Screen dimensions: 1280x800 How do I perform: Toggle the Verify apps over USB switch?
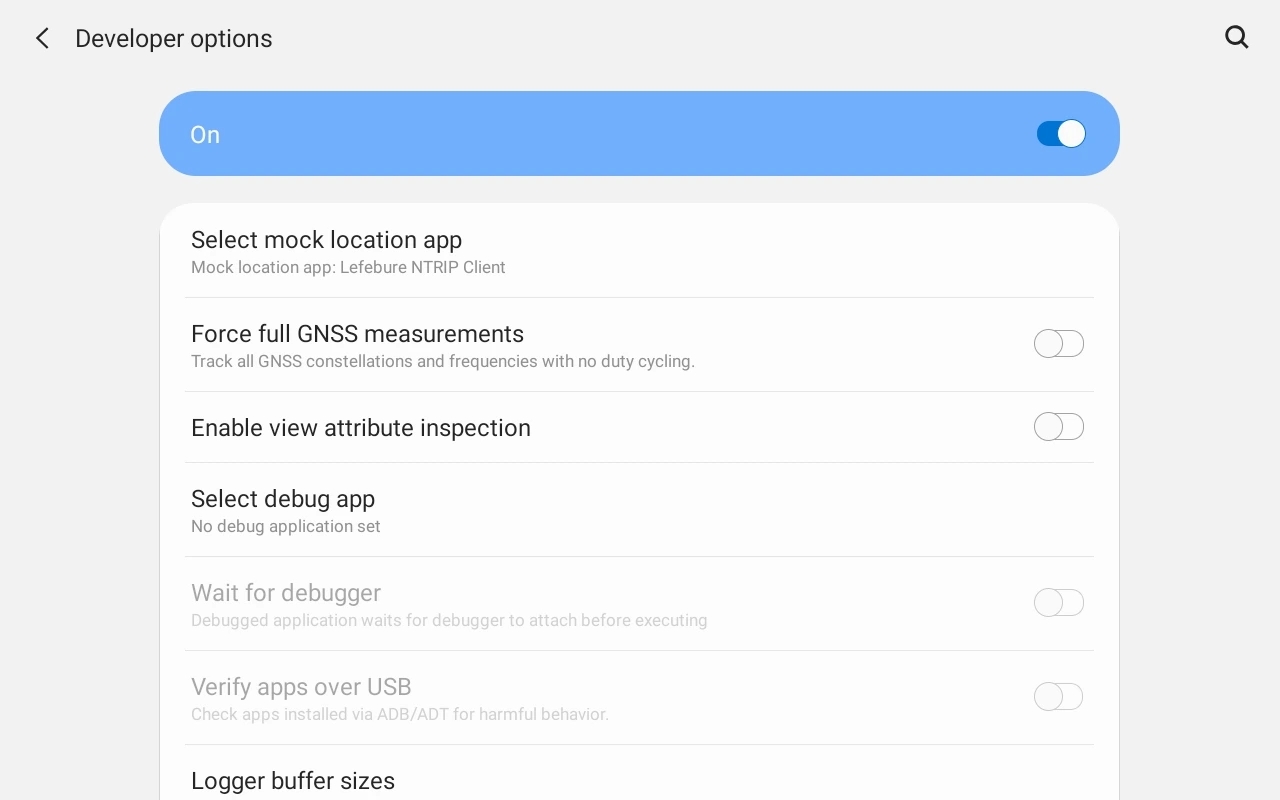1058,696
